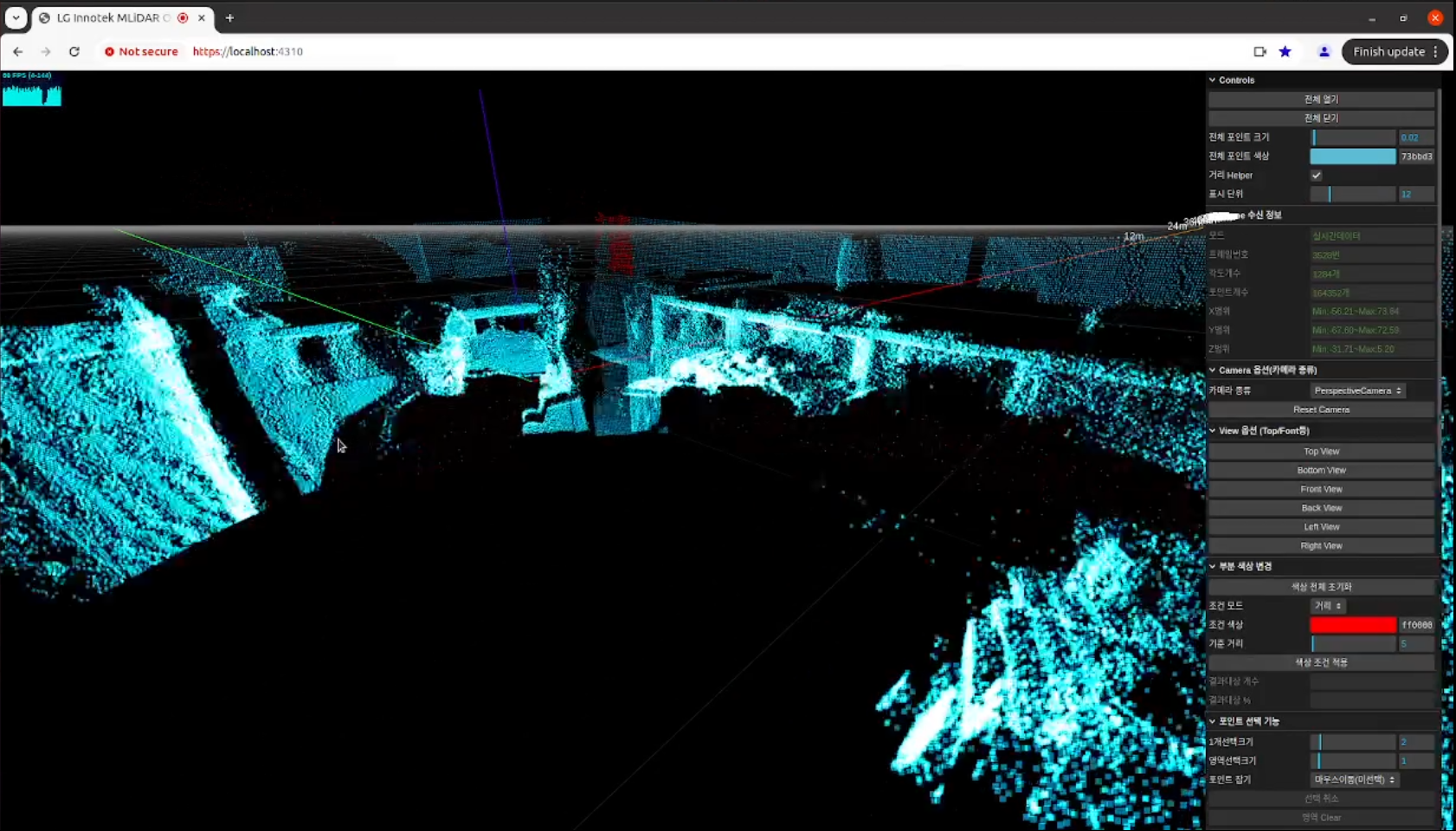
Task: Click the 전체 포인트 크기 slider
Action: point(1353,138)
